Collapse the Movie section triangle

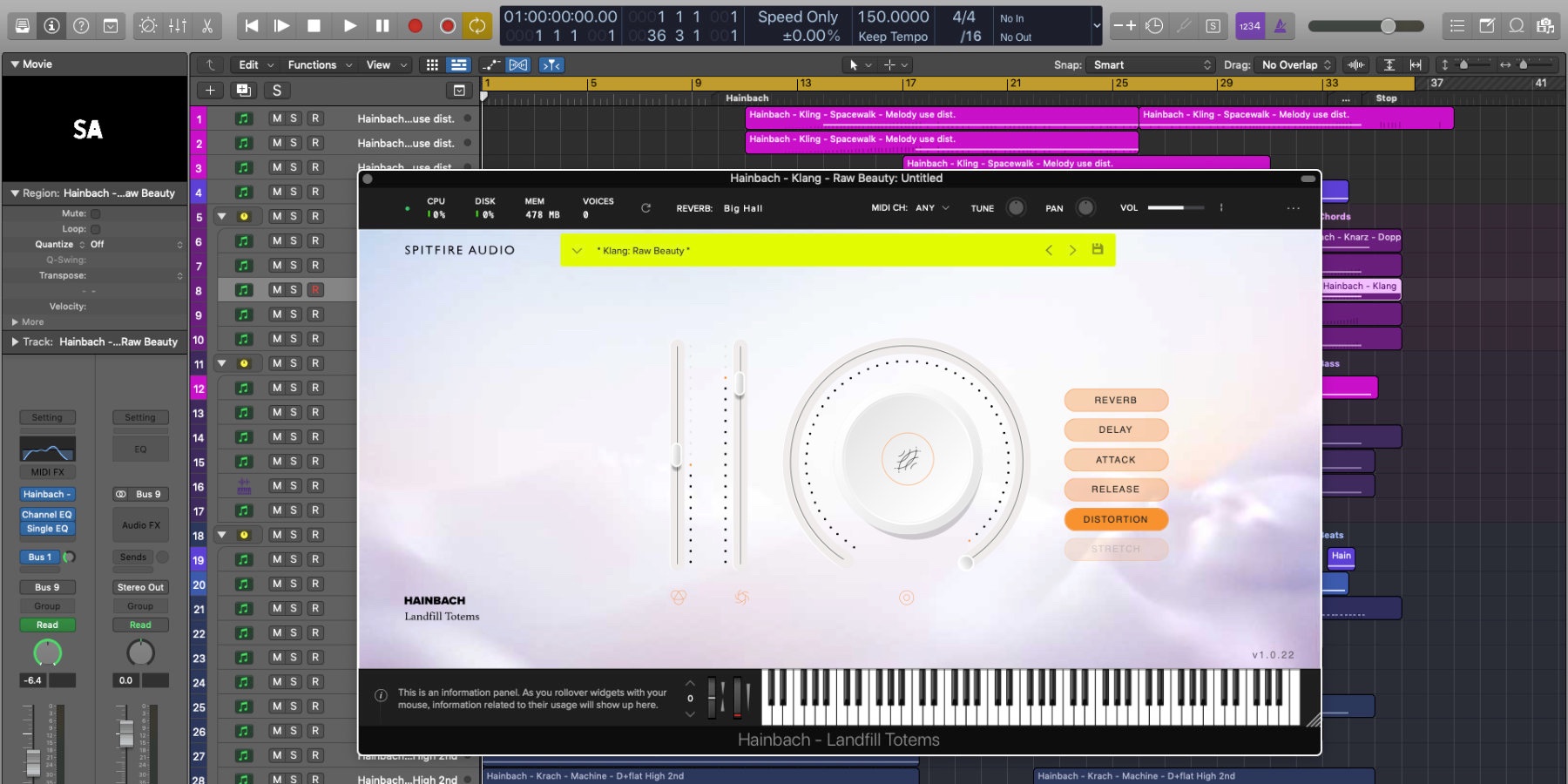click(x=15, y=64)
